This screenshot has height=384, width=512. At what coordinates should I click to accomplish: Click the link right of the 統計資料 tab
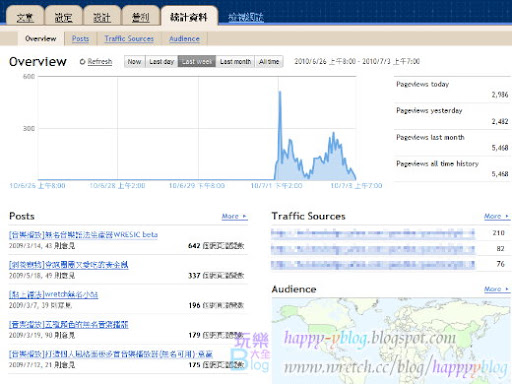coord(246,17)
